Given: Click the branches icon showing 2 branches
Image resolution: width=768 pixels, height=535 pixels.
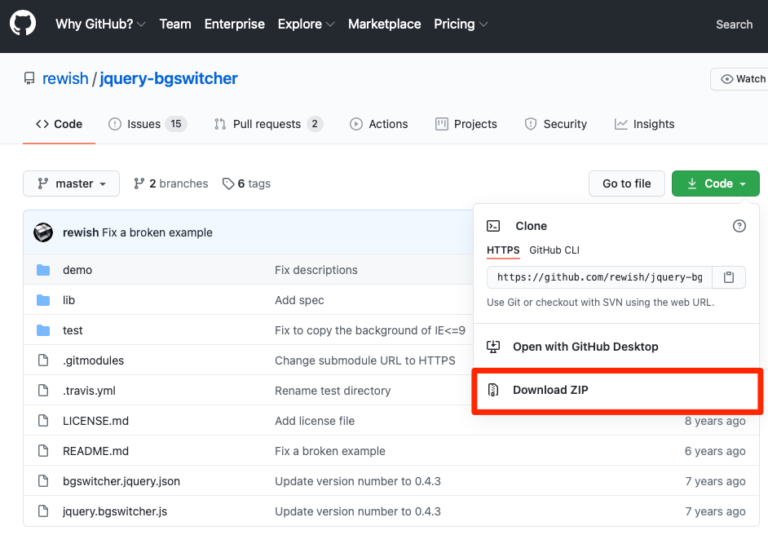Looking at the screenshot, I should click(139, 184).
